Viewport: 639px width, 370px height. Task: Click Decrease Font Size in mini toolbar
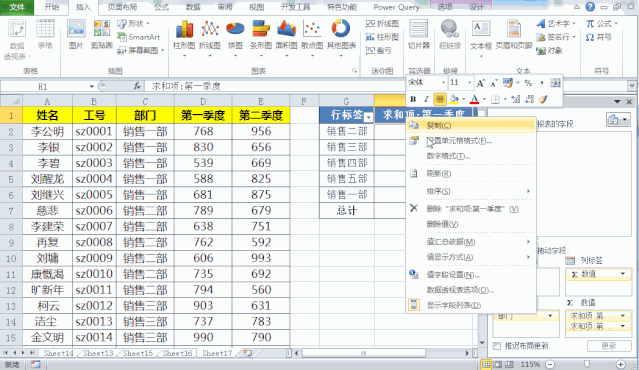tap(494, 83)
